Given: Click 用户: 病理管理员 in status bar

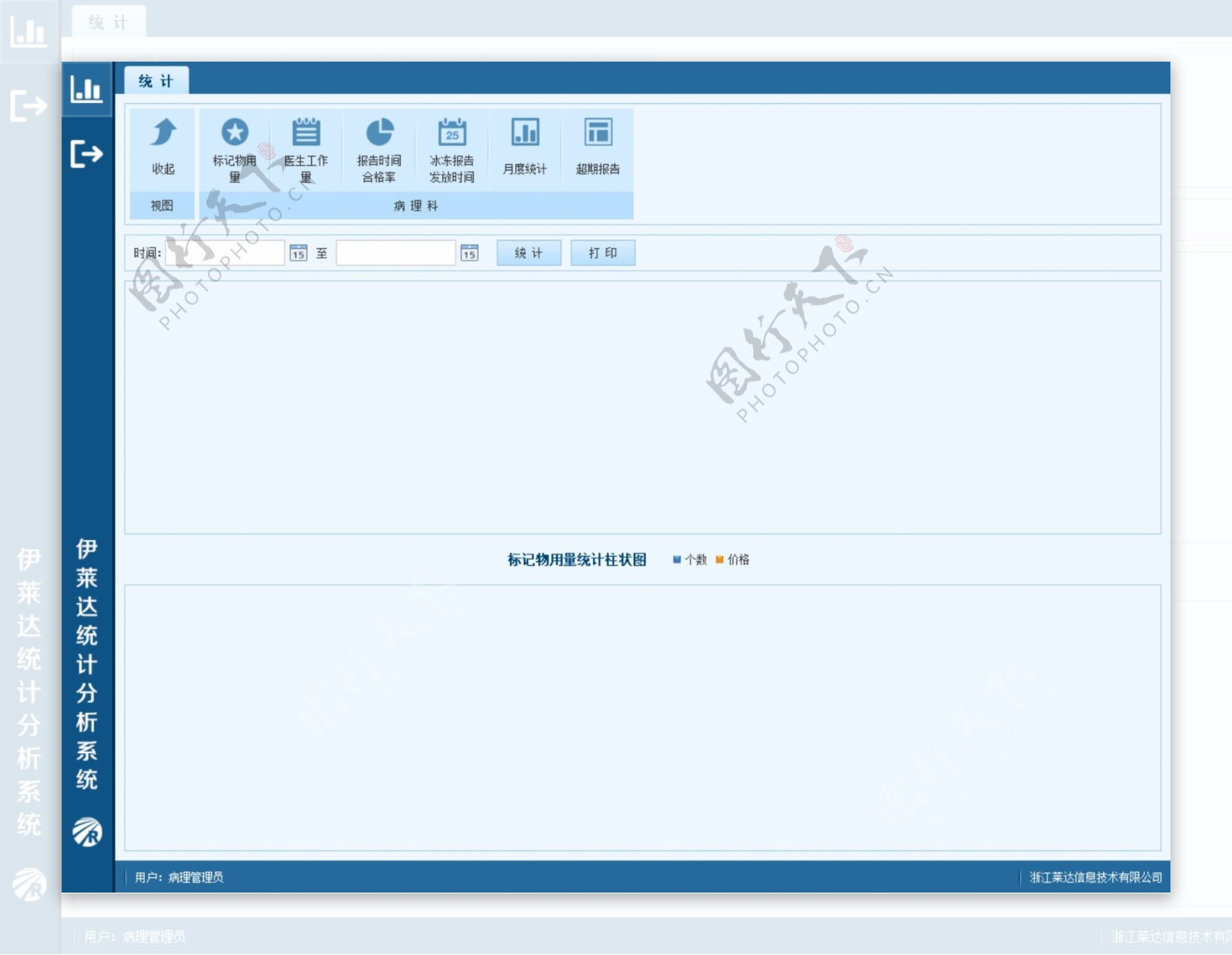Looking at the screenshot, I should [179, 877].
